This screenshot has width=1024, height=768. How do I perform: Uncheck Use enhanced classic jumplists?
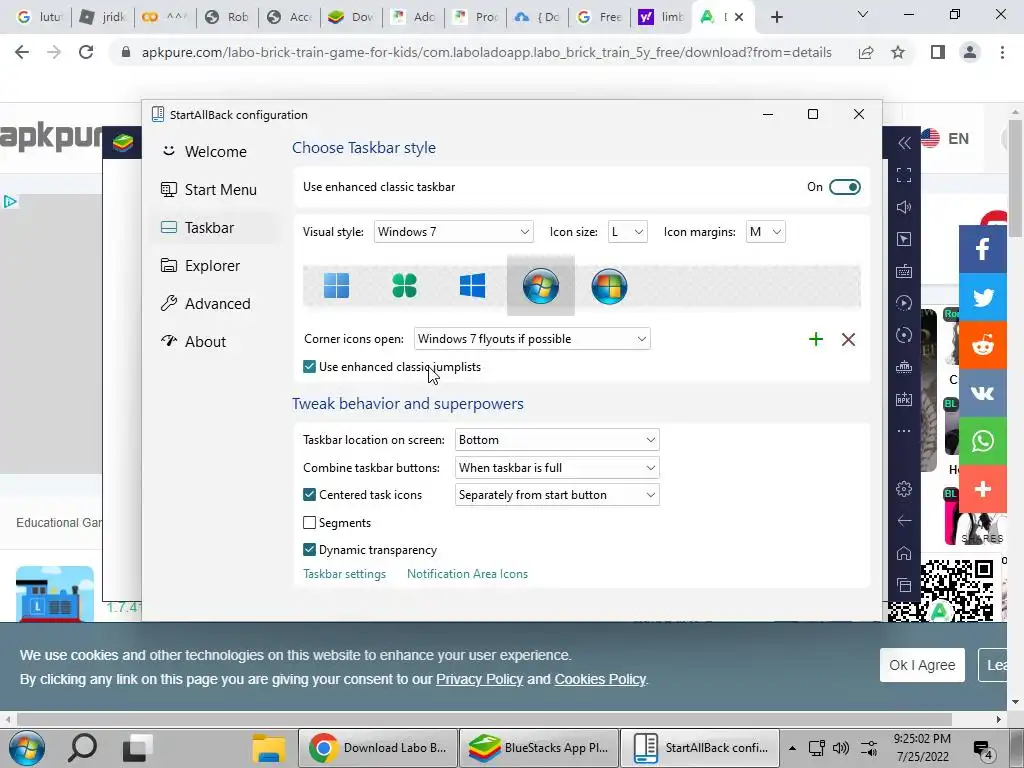pos(310,367)
